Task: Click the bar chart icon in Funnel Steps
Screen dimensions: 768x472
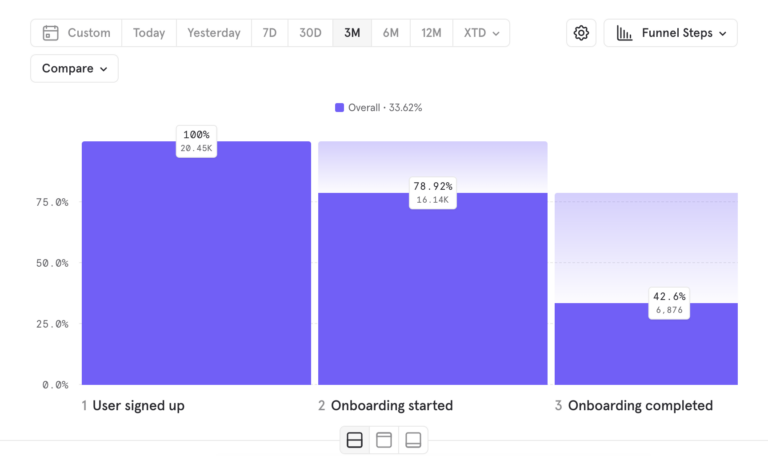Action: click(x=624, y=33)
